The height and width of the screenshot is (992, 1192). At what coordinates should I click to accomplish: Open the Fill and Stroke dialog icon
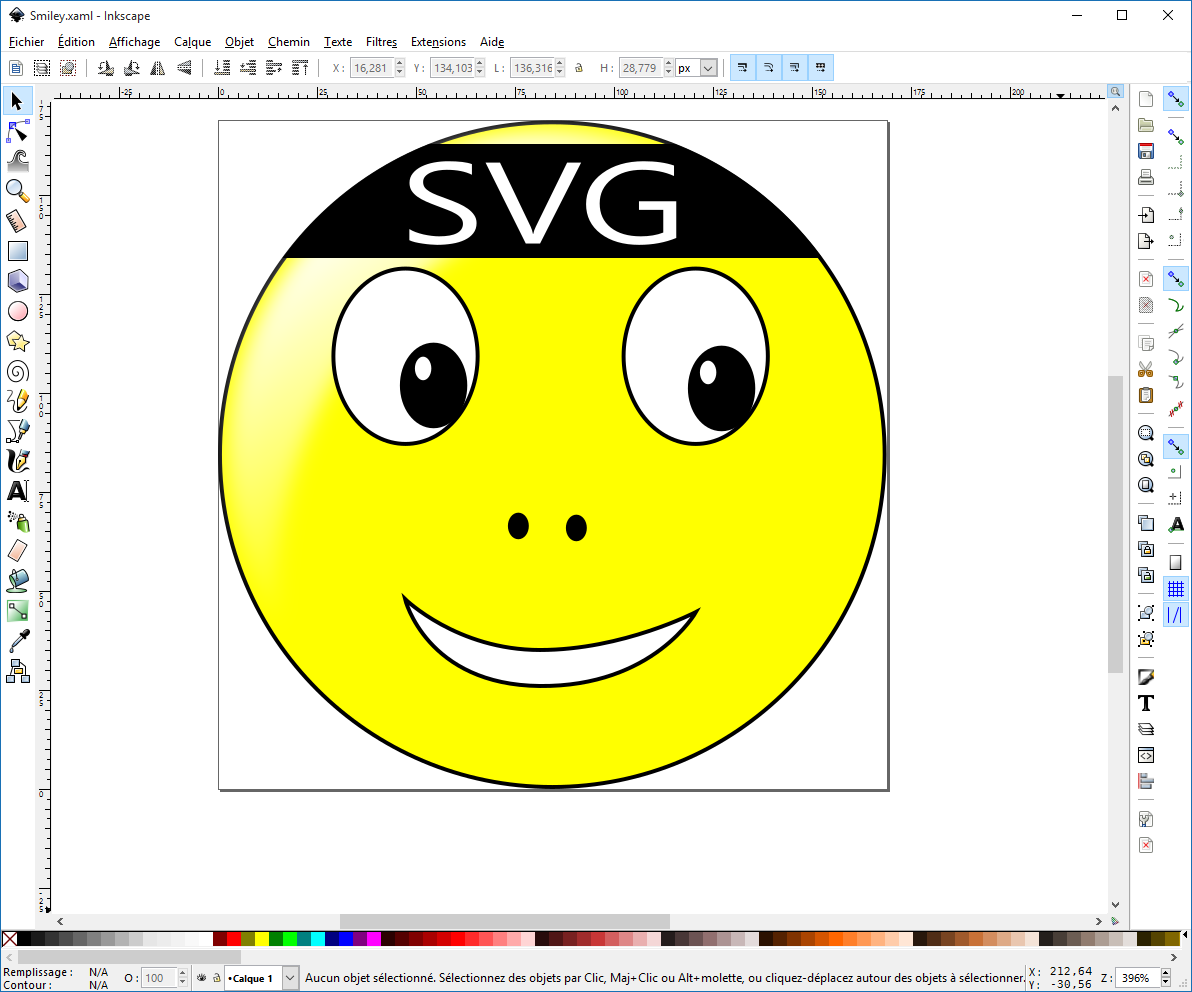pyautogui.click(x=1146, y=677)
